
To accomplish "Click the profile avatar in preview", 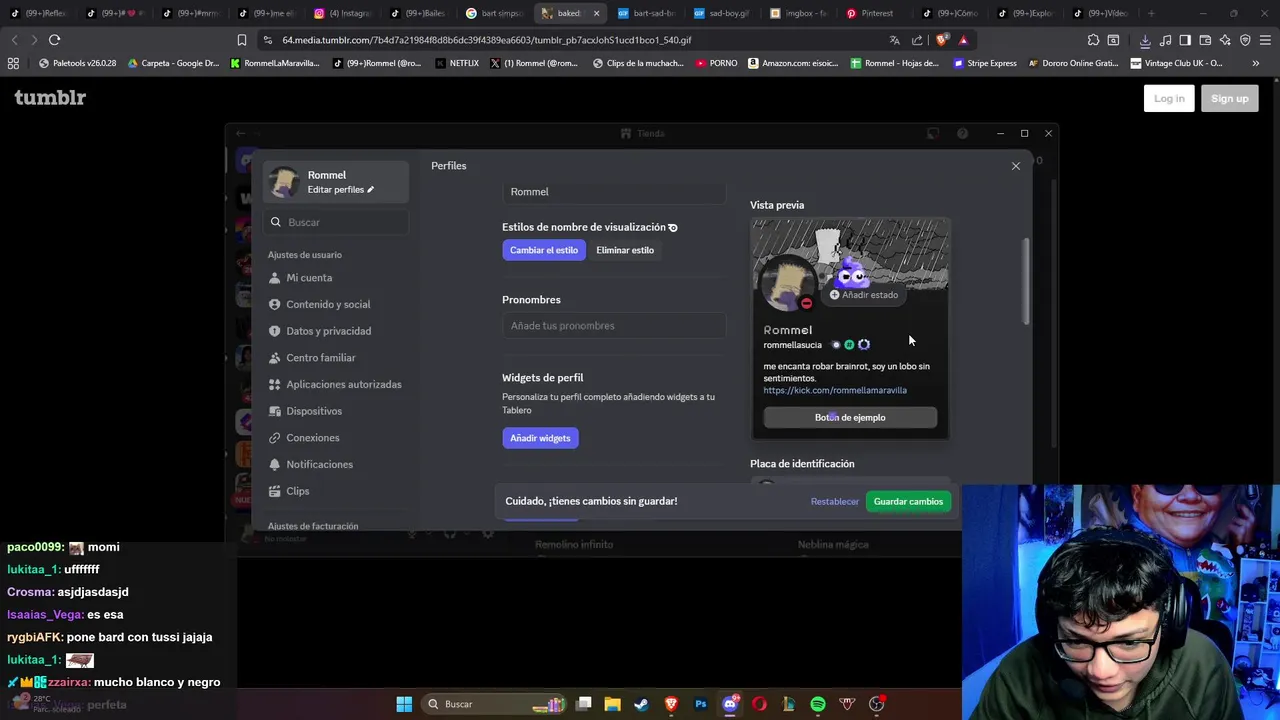I will (x=788, y=283).
